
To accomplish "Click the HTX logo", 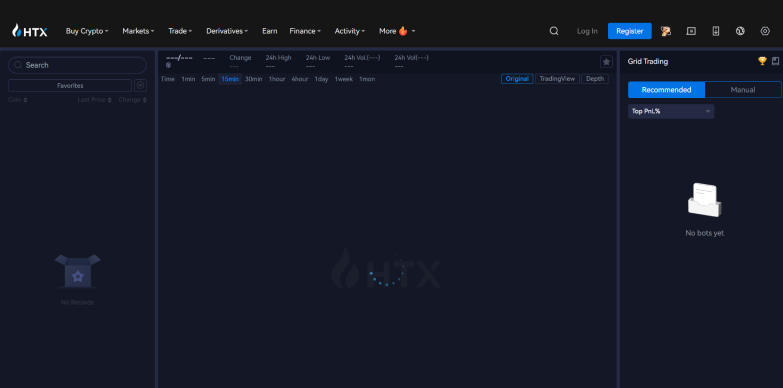I will click(29, 31).
